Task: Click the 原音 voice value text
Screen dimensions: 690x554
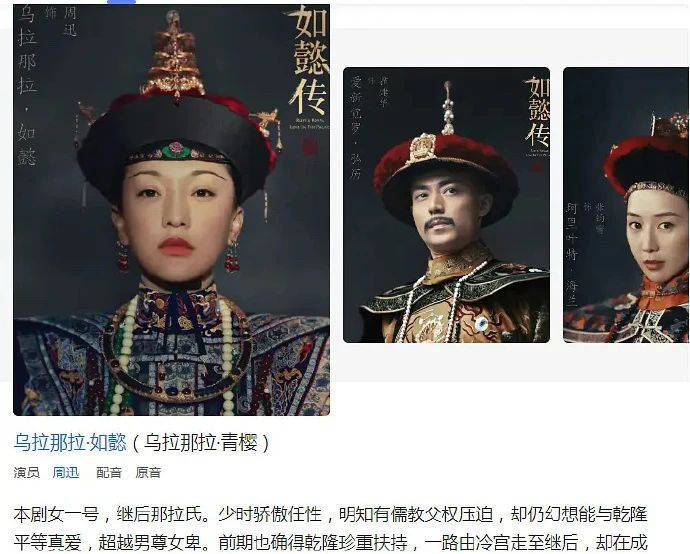Action: pos(148,473)
